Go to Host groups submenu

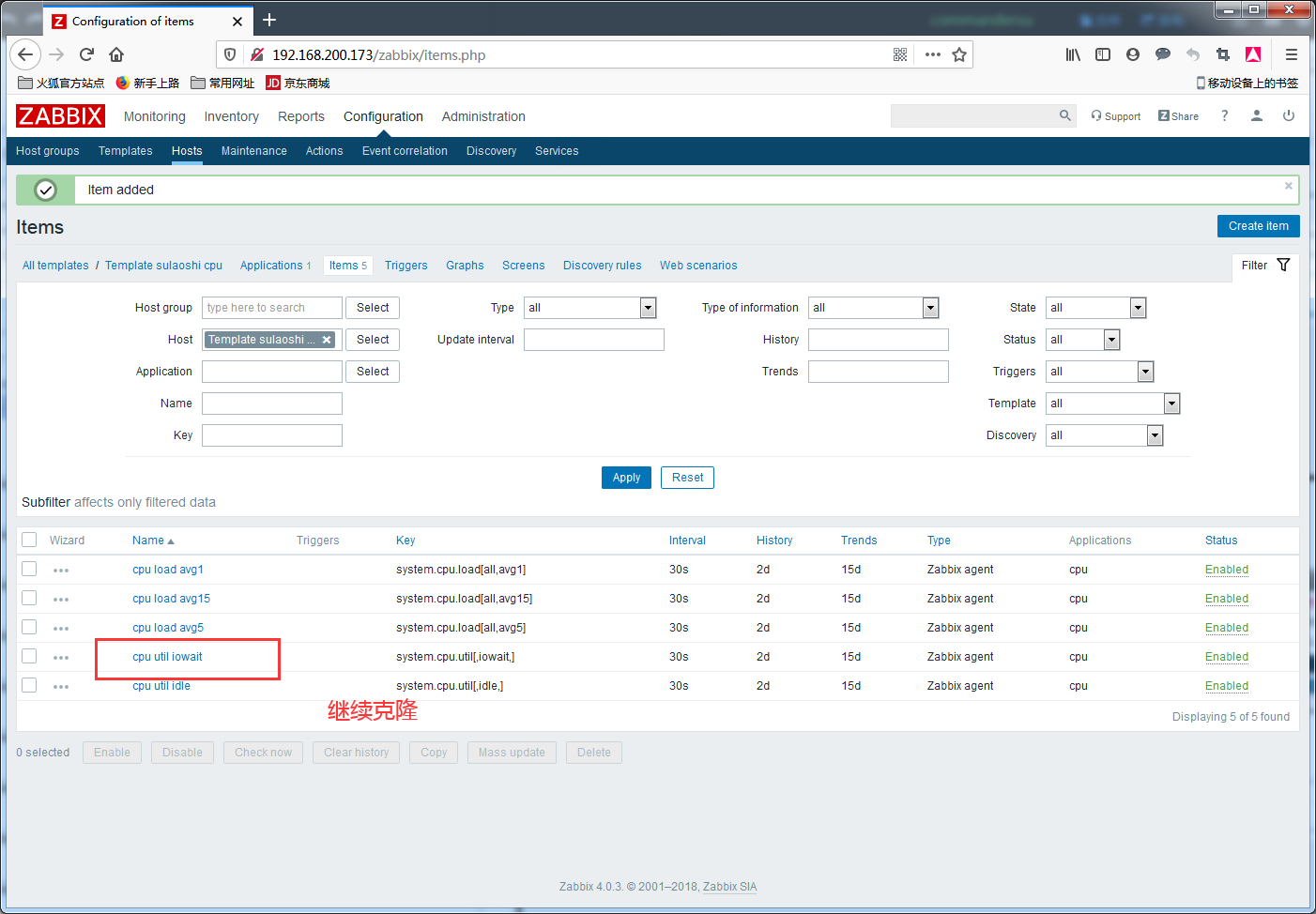tap(48, 151)
